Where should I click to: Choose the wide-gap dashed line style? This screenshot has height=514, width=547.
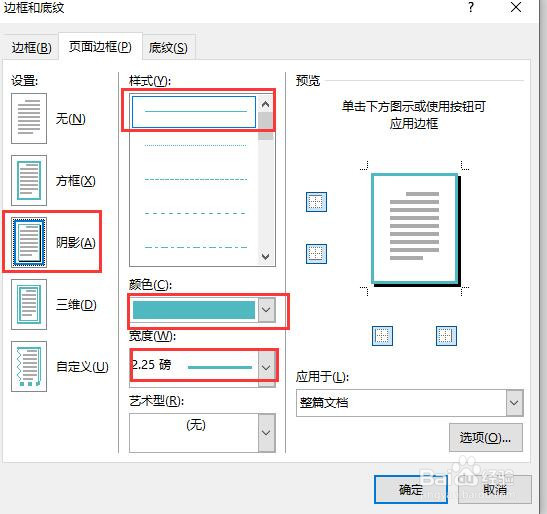pos(195,213)
